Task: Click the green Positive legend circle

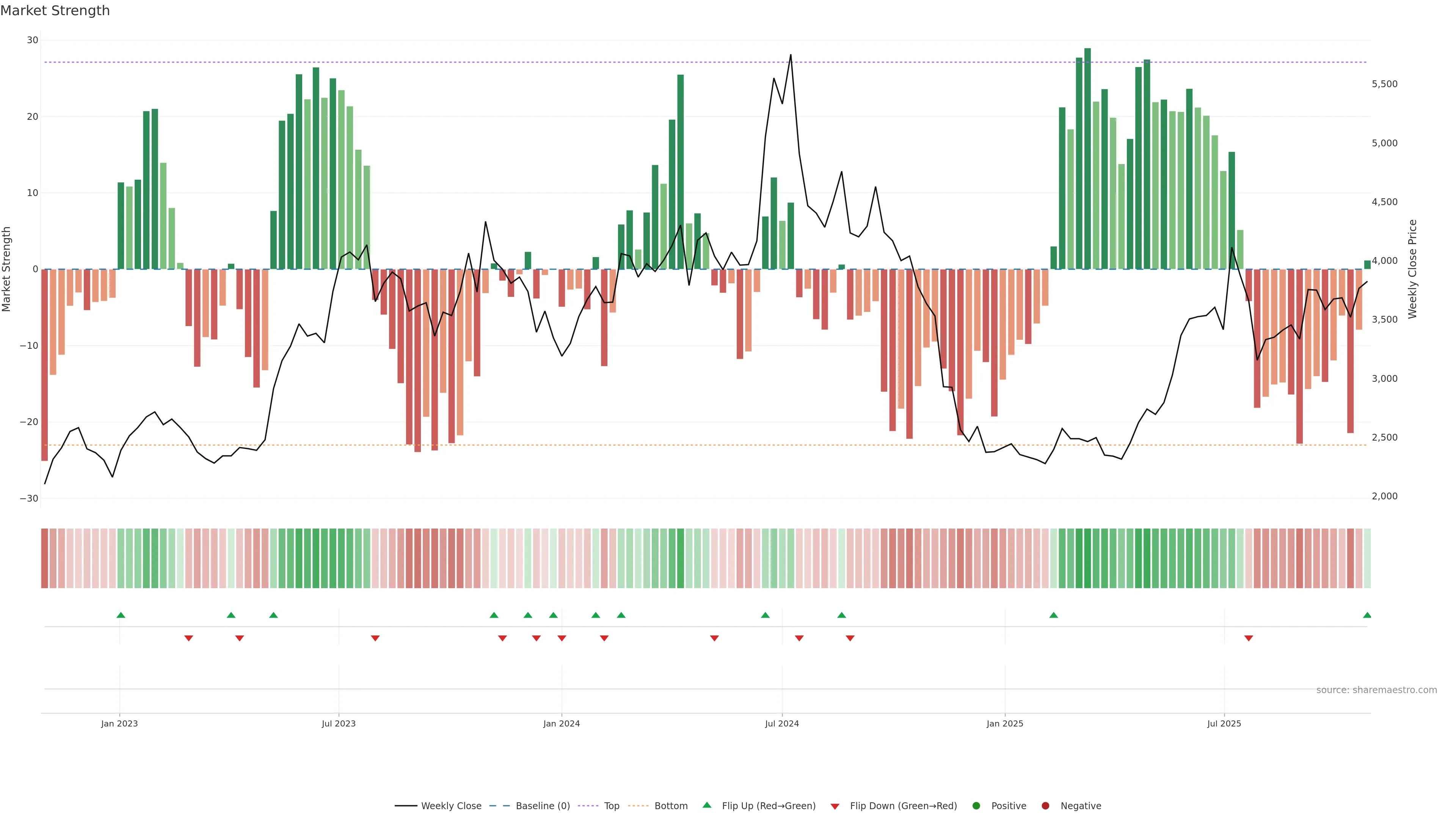Action: pyautogui.click(x=976, y=806)
